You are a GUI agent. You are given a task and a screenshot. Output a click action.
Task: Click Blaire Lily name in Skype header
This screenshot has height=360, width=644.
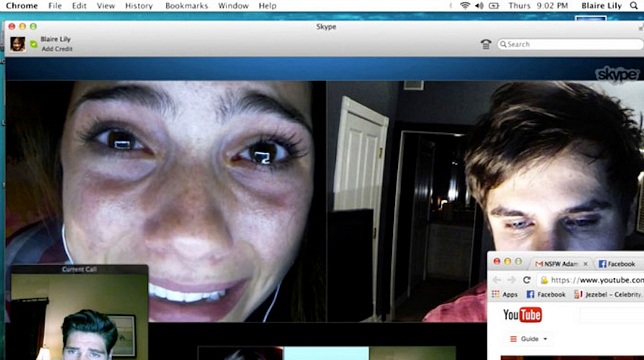(x=55, y=39)
